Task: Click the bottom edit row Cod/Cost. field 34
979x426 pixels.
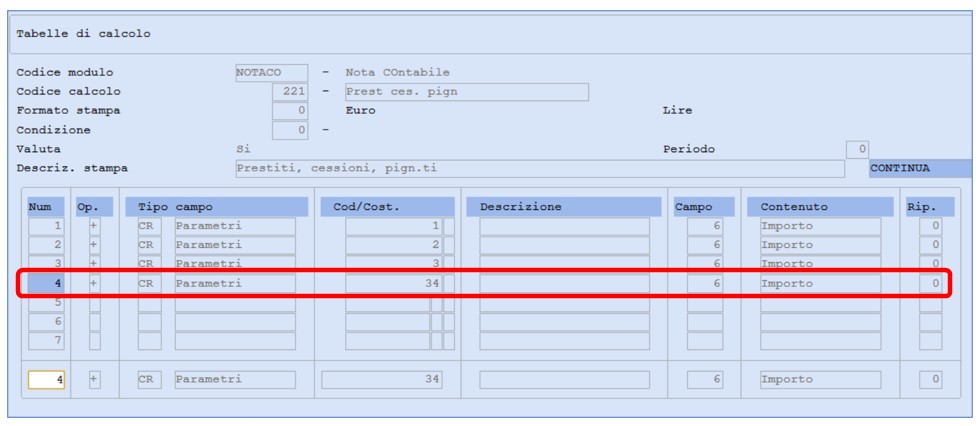Action: tap(381, 379)
